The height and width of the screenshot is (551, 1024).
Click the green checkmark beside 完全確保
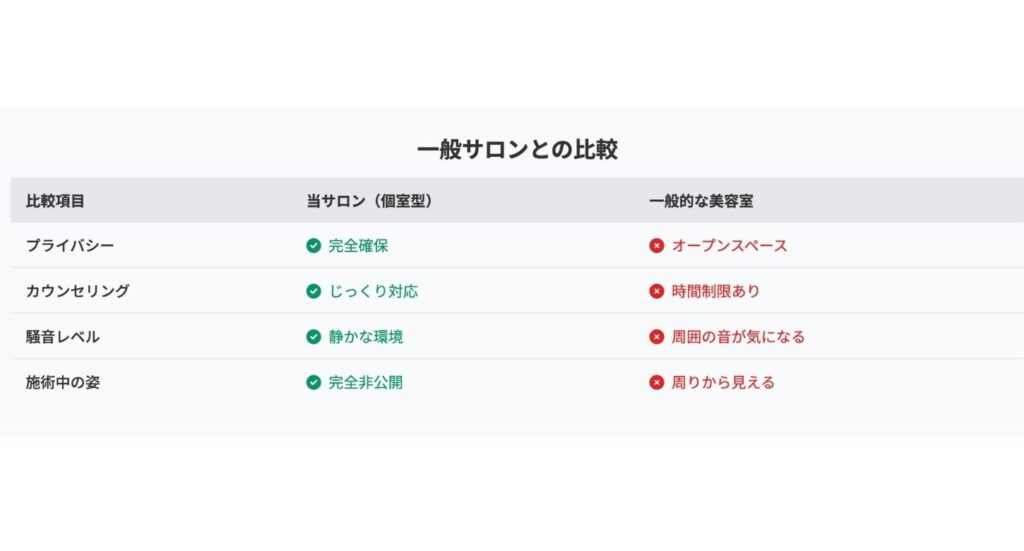[x=313, y=245]
